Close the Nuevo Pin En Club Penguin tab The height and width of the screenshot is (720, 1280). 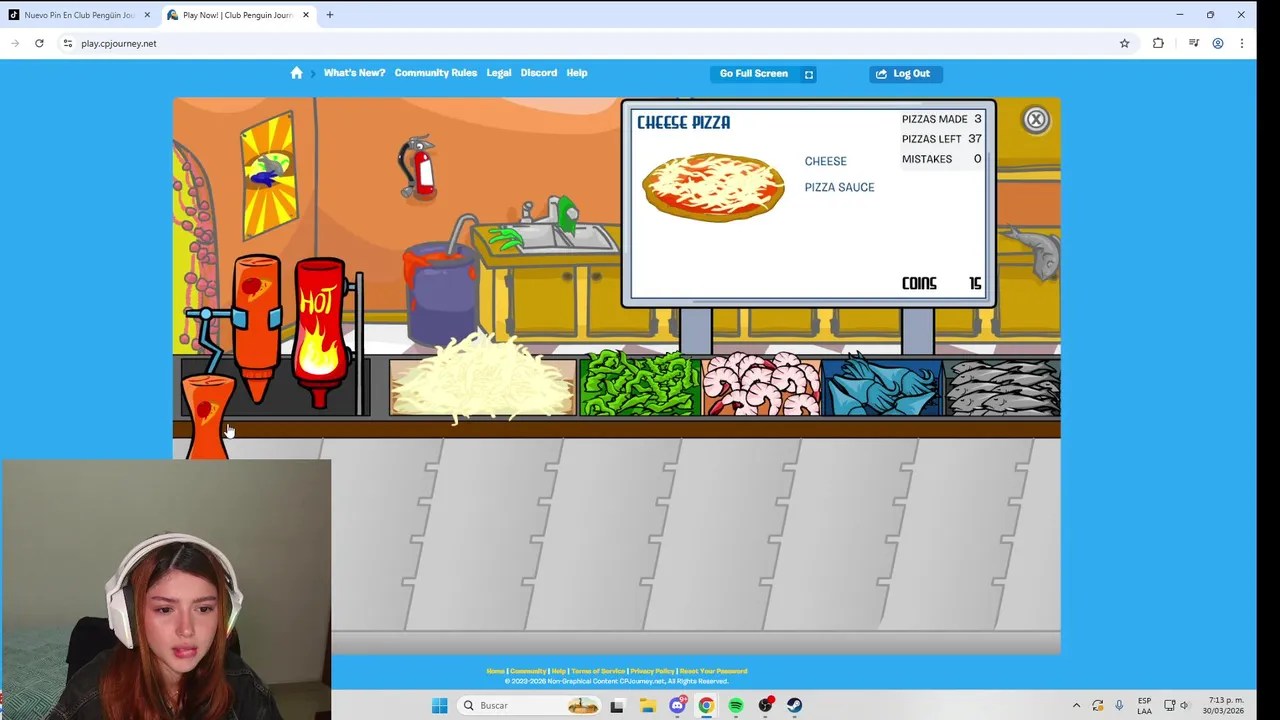(x=147, y=15)
